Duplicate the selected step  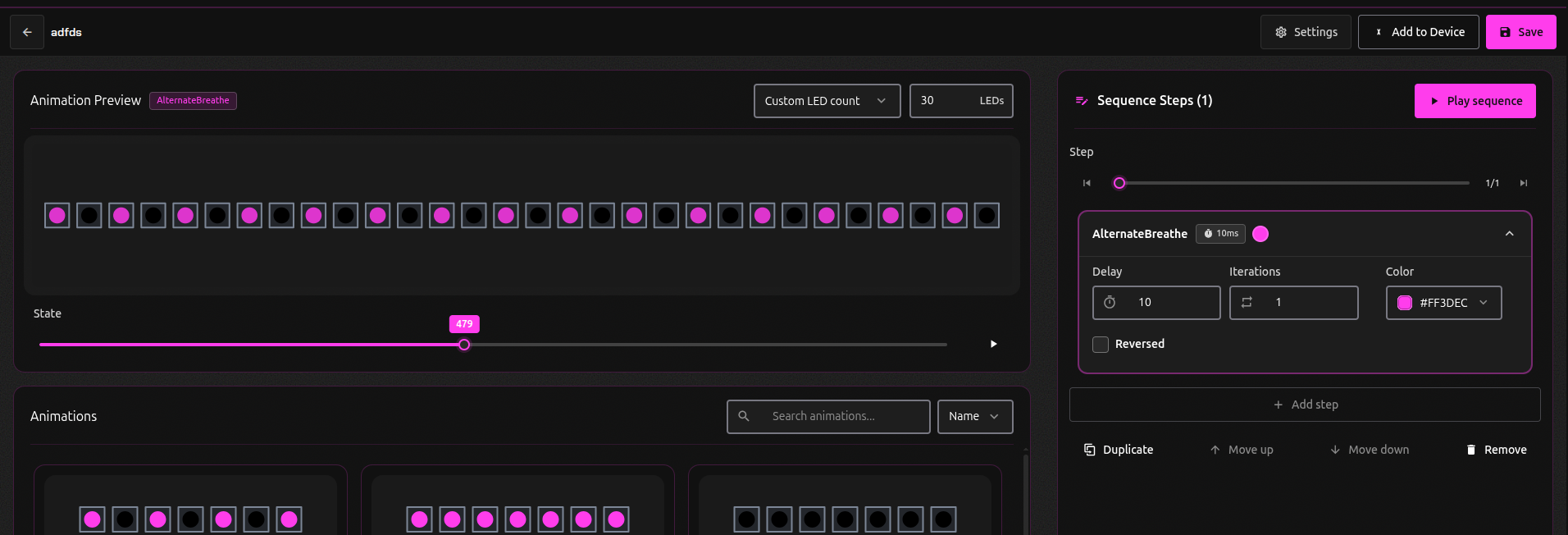coord(1119,450)
